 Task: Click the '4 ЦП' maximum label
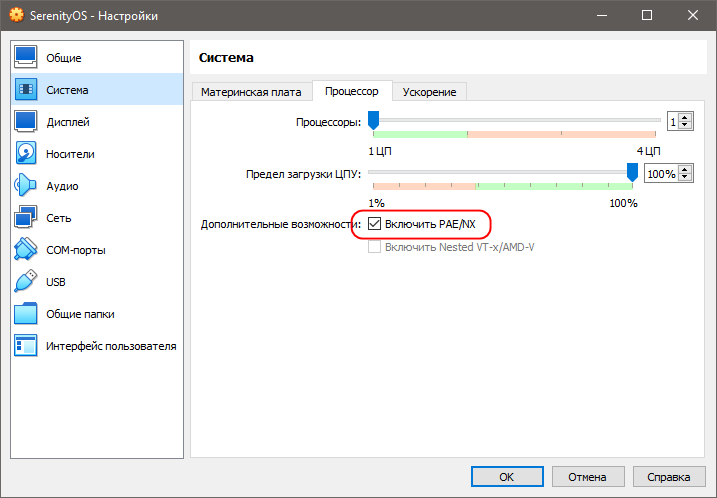pos(648,151)
